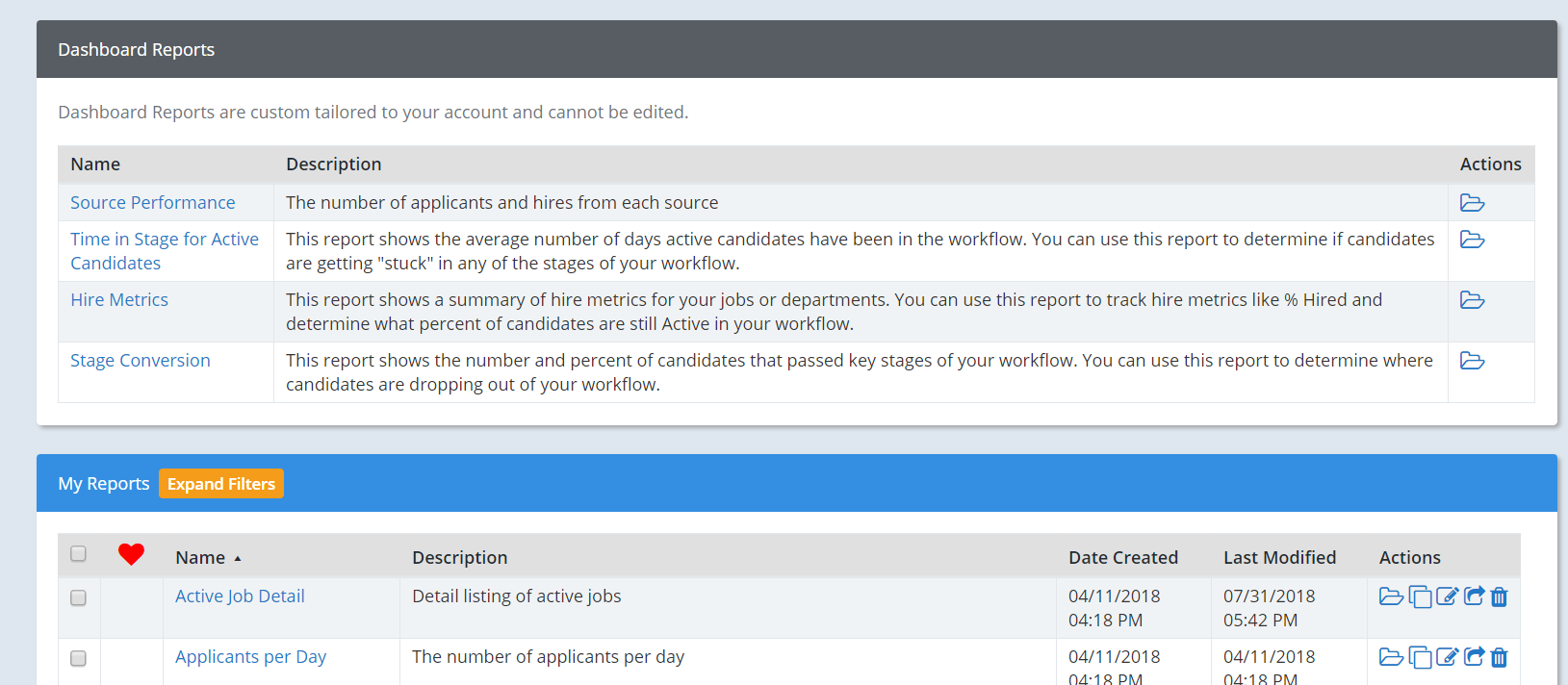Share the Applicants per Day report
1568x685 pixels.
1474,657
